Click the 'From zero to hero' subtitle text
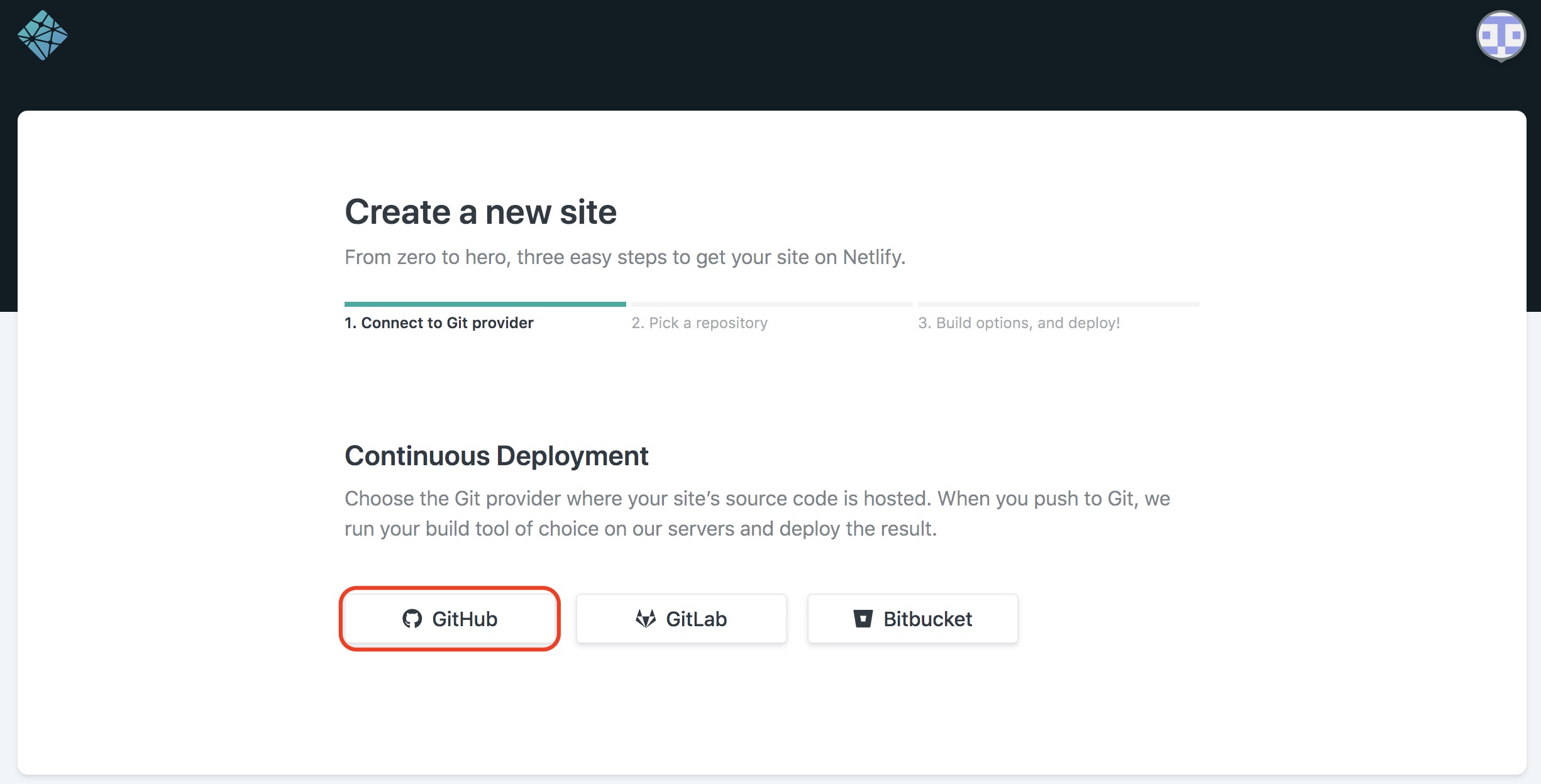 point(625,257)
